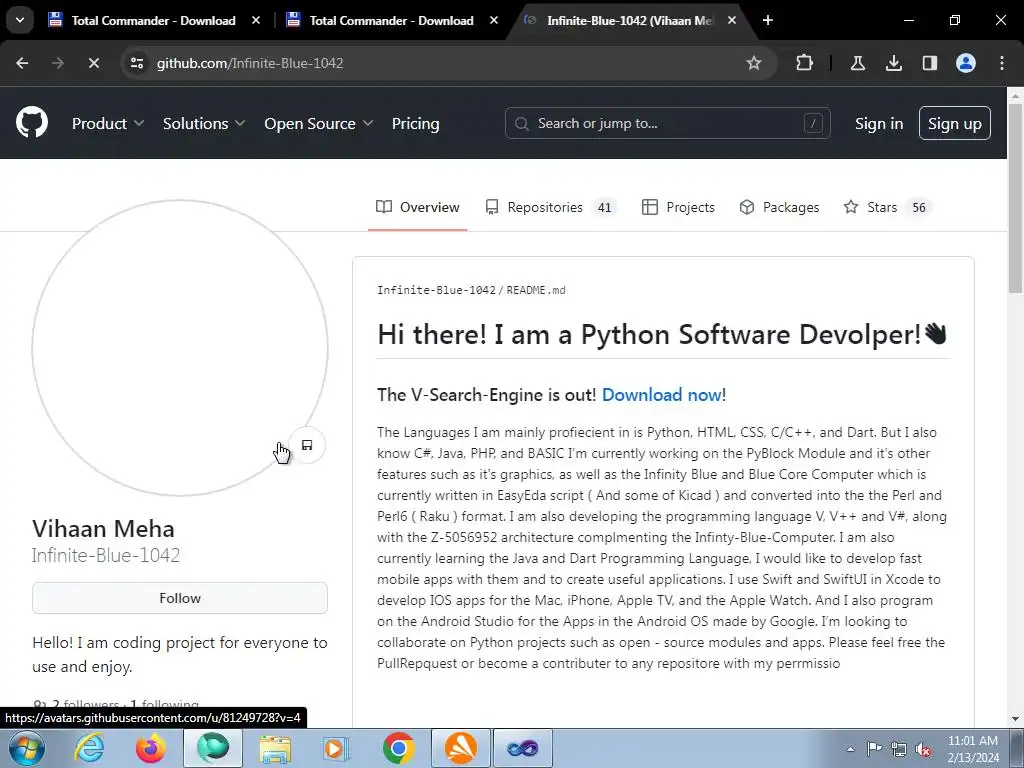Open the Packages tab
Image resolution: width=1024 pixels, height=768 pixels.
[779, 207]
